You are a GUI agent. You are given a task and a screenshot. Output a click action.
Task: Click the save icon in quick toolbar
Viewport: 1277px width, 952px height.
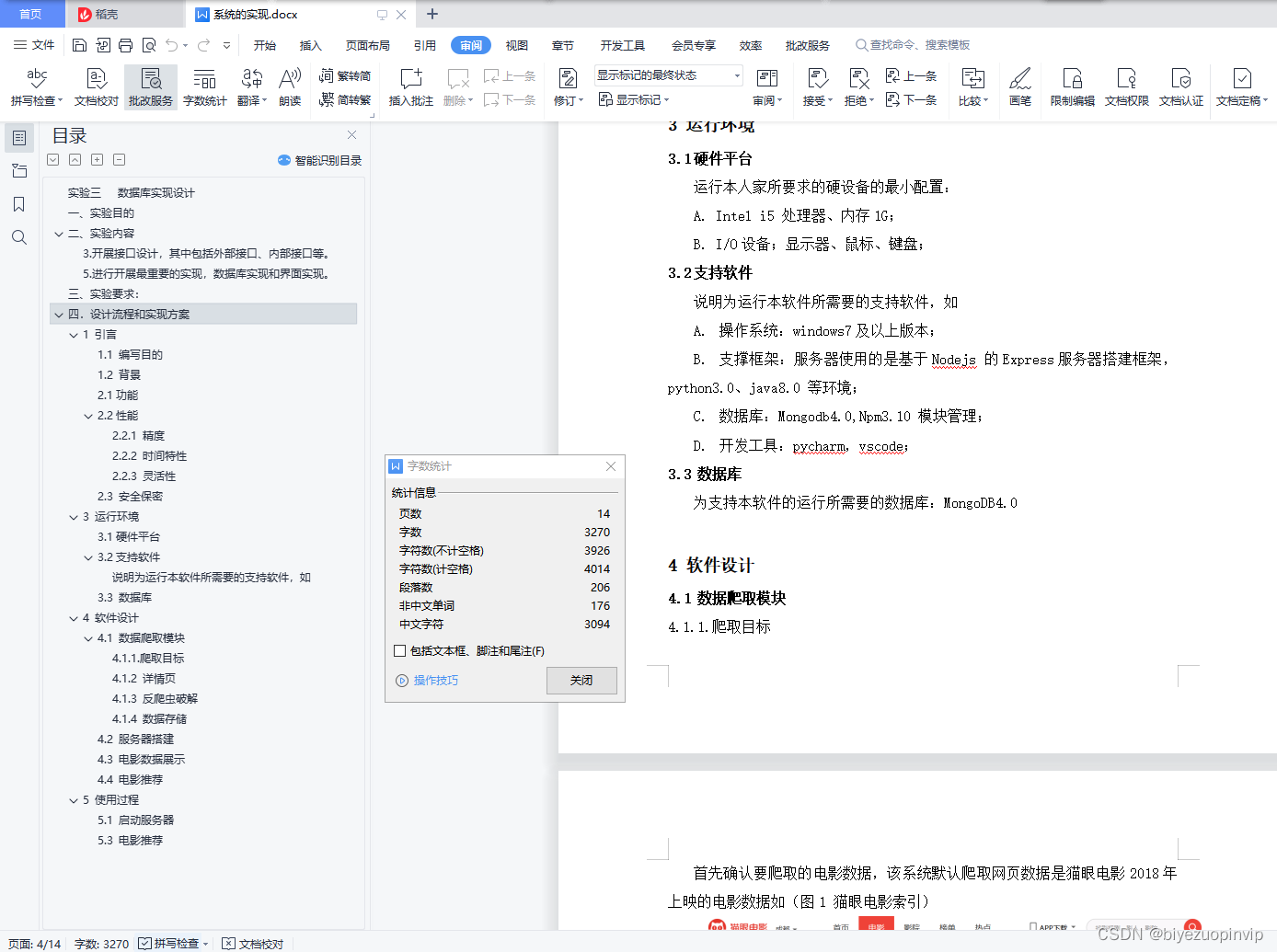pyautogui.click(x=79, y=45)
